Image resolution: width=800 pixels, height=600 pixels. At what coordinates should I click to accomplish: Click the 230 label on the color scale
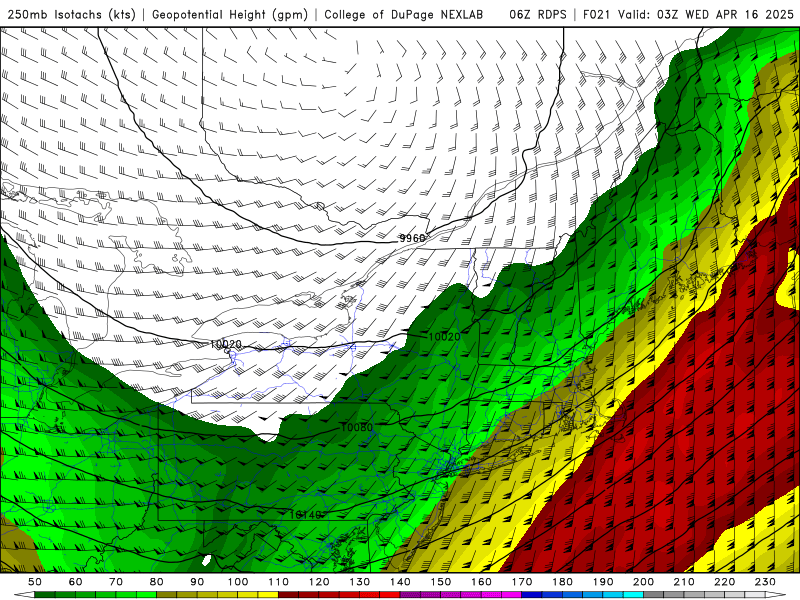765,582
